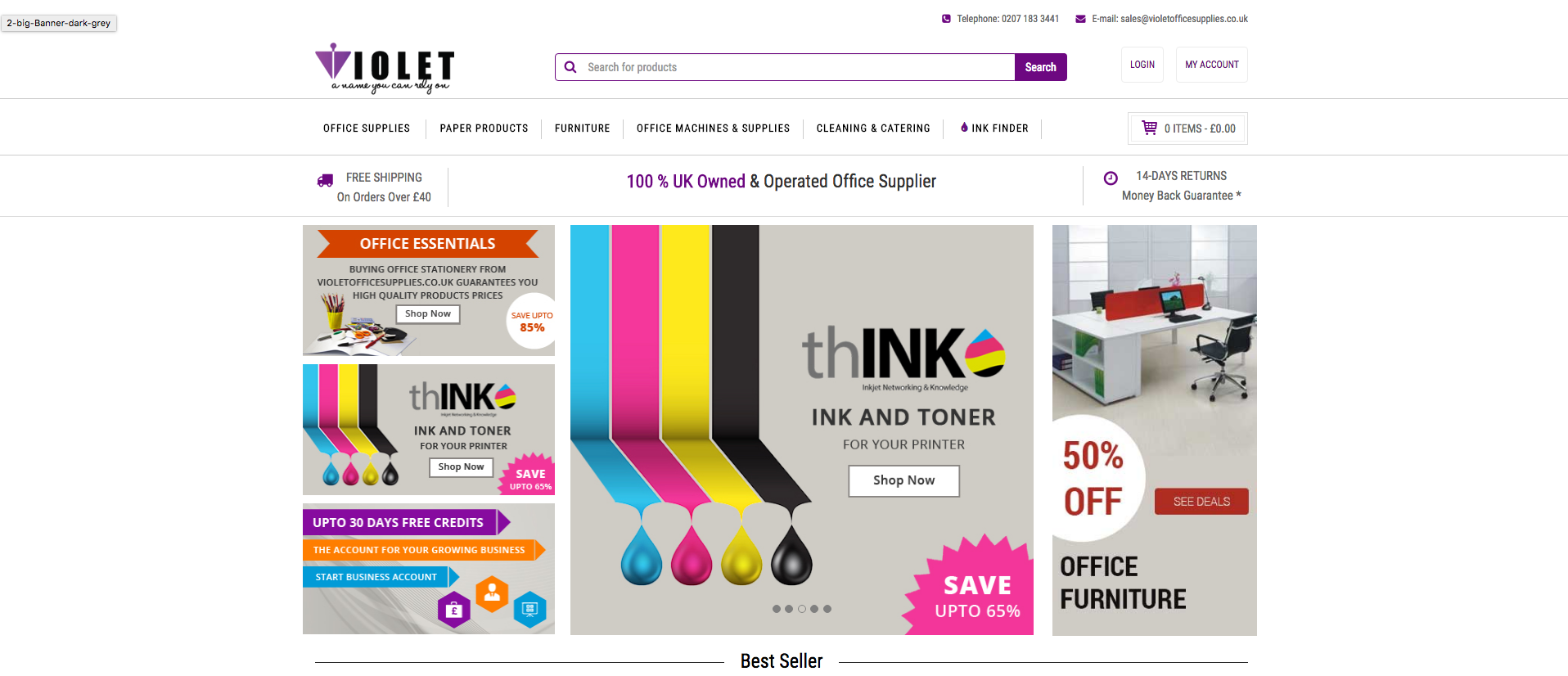Click the Violet logo
The width and height of the screenshot is (1568, 676).
(x=385, y=68)
